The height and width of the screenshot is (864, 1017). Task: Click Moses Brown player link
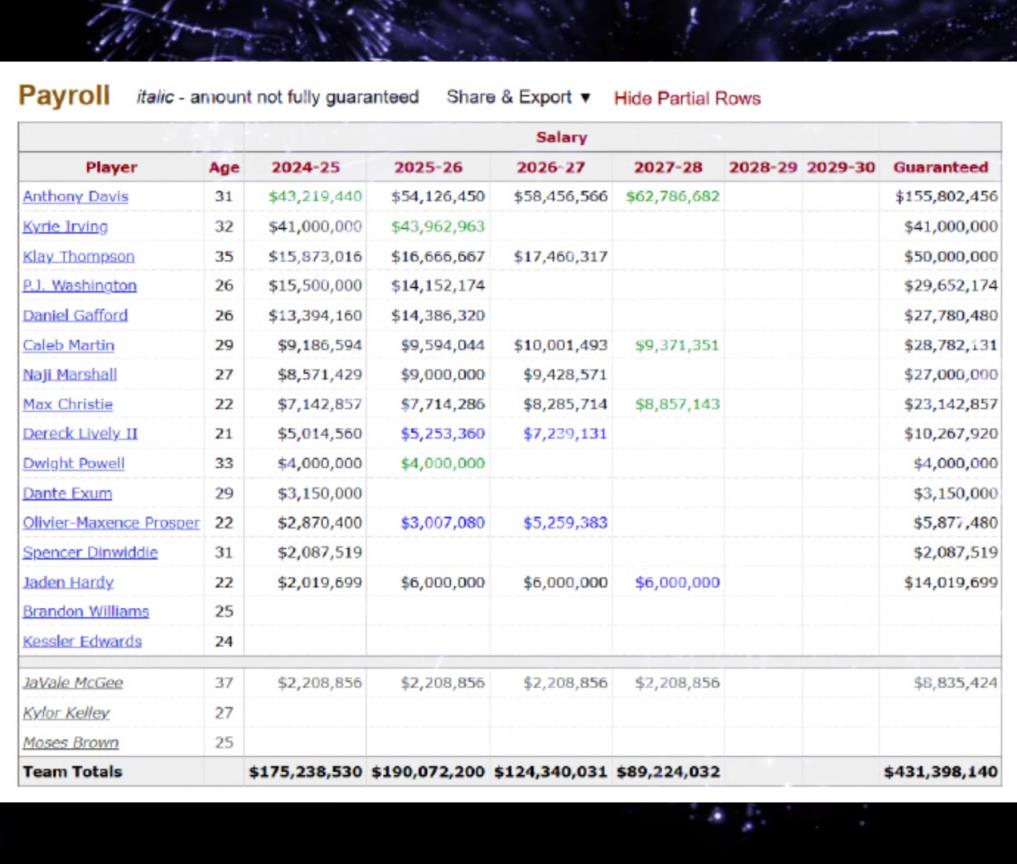point(70,742)
